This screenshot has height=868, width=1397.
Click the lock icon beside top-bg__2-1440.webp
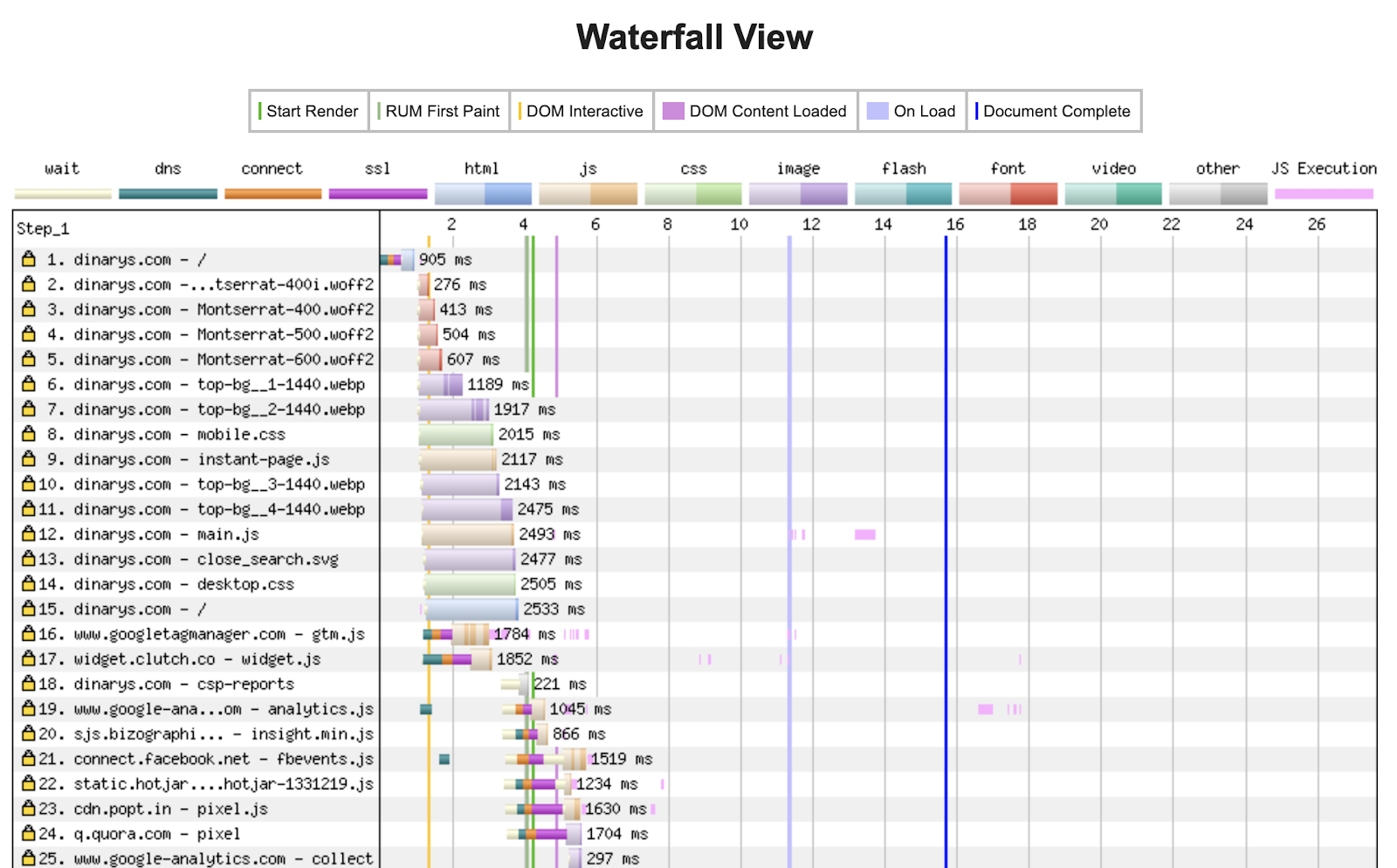click(29, 408)
